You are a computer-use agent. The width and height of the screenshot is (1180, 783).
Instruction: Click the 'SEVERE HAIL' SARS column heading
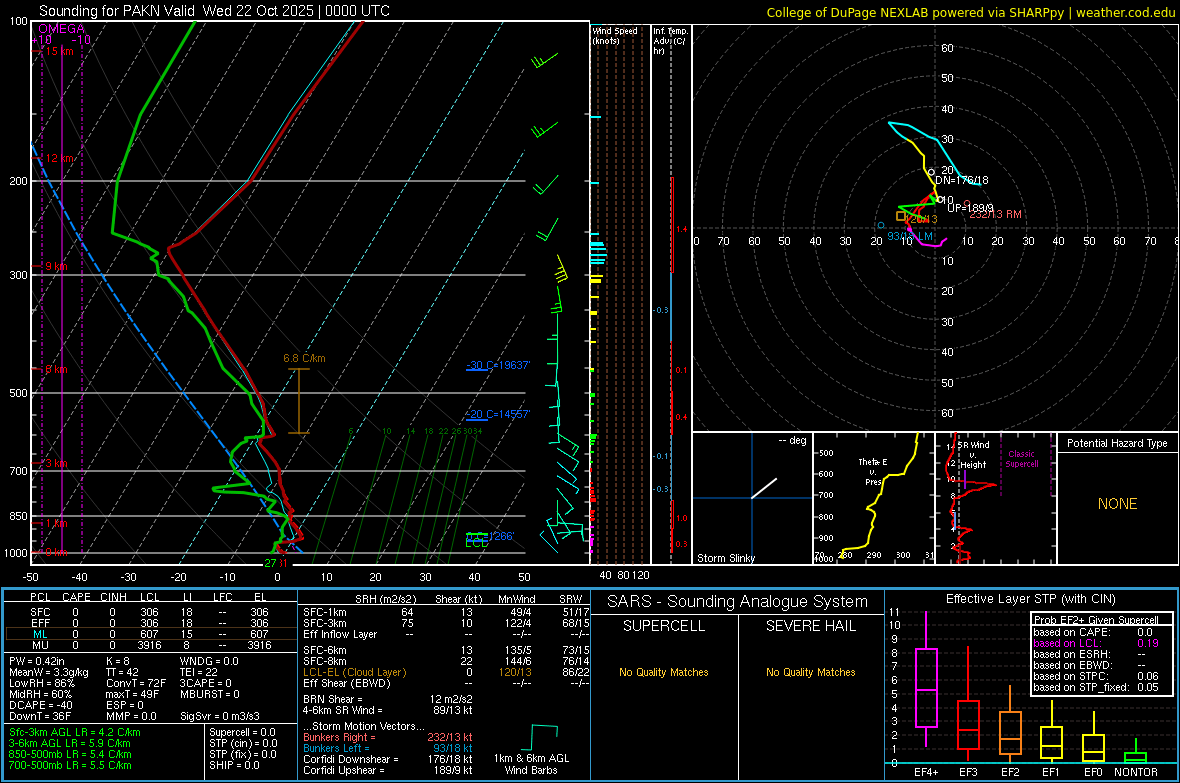click(810, 626)
